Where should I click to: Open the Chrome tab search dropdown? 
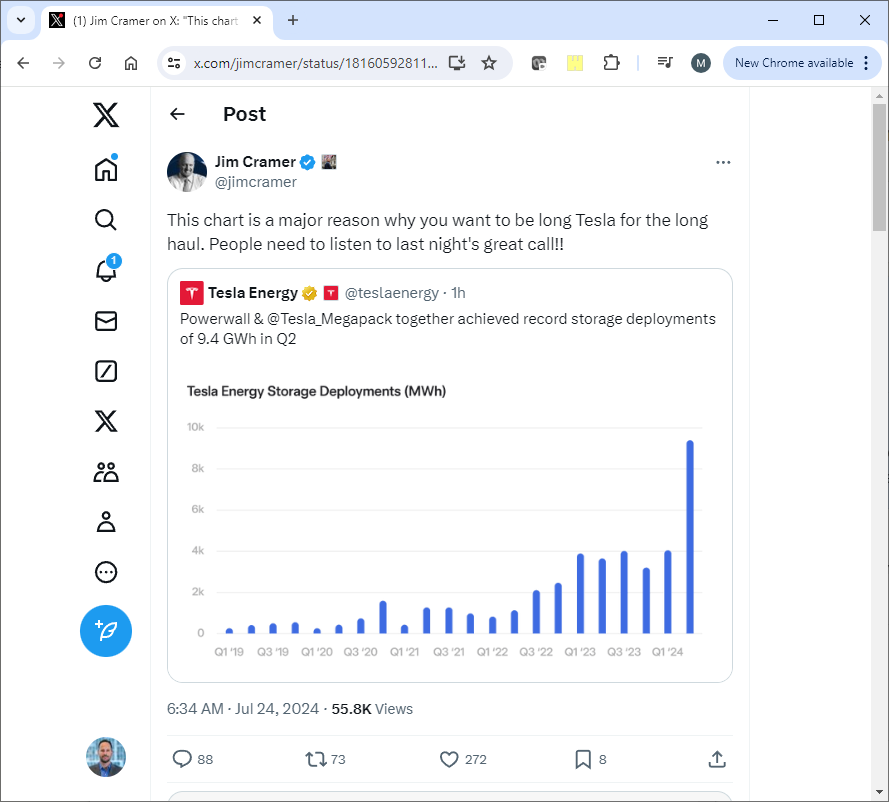21,20
